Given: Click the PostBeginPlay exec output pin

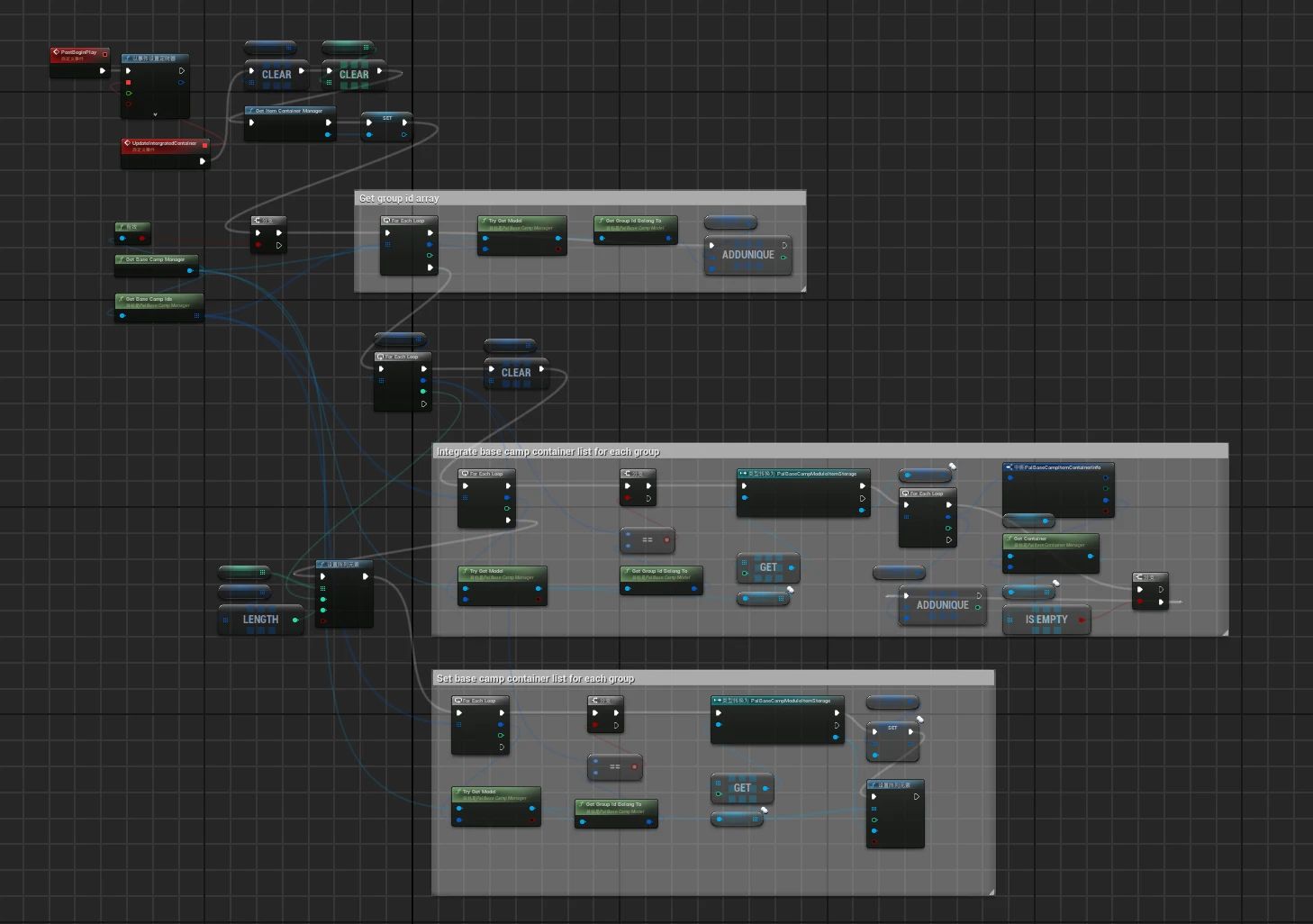Looking at the screenshot, I should click(x=102, y=70).
